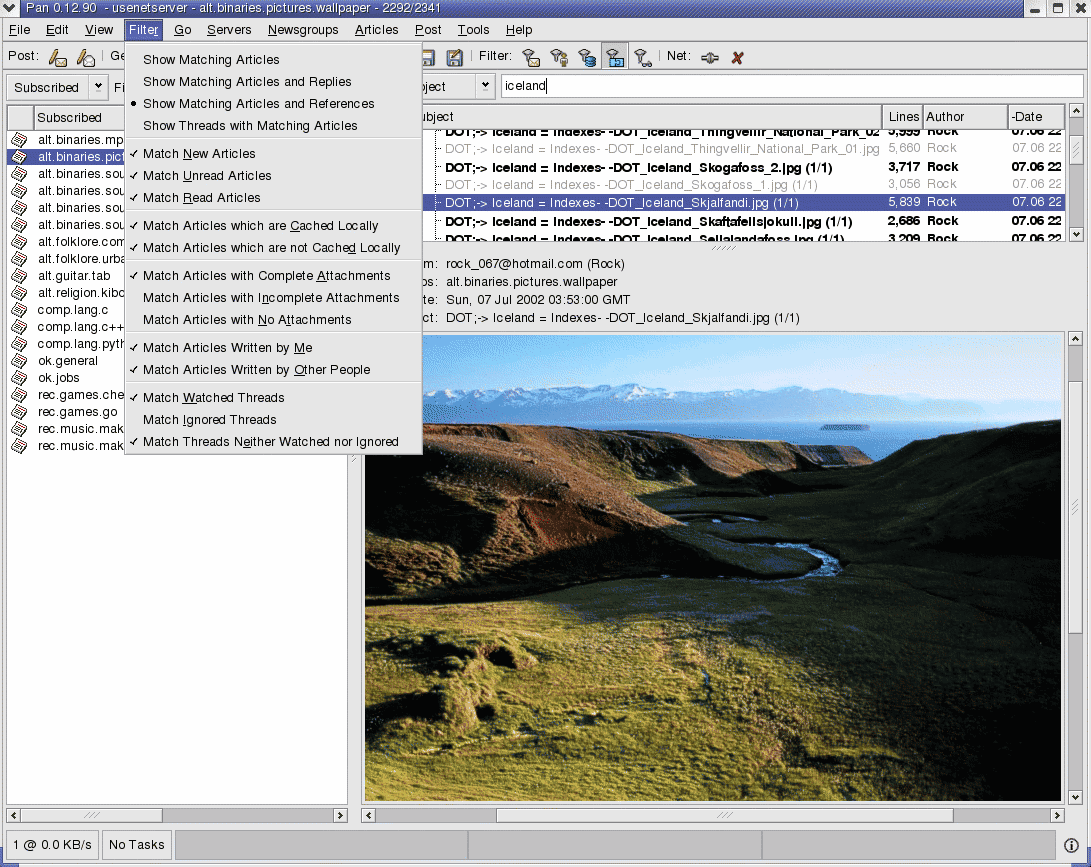The image size is (1091, 867).
Task: Sort articles by Date column header
Action: tap(1036, 117)
